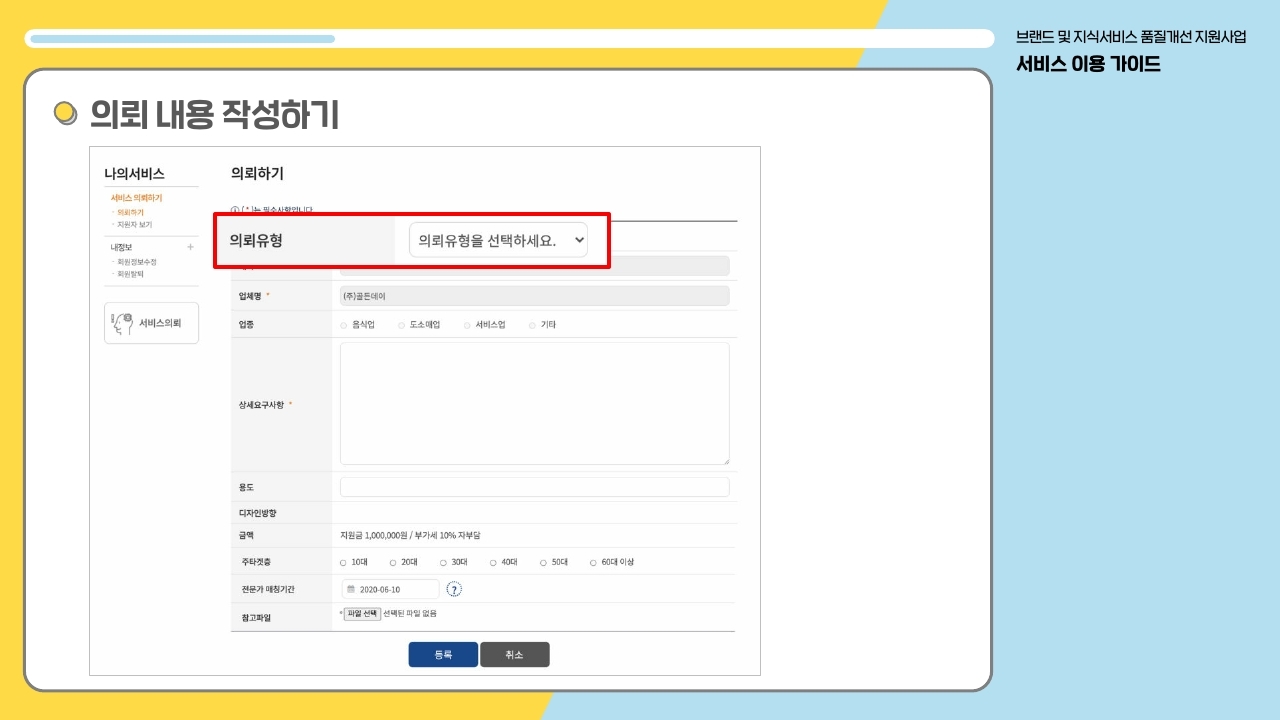Expand 내정보 with the plus icon
This screenshot has height=720, width=1280.
[190, 246]
